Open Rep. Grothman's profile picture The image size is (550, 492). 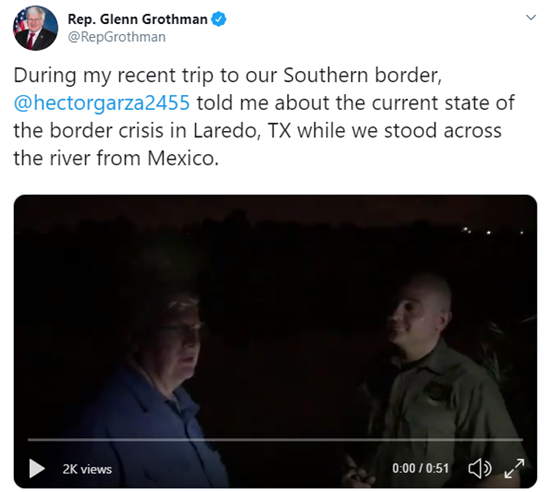[35, 28]
